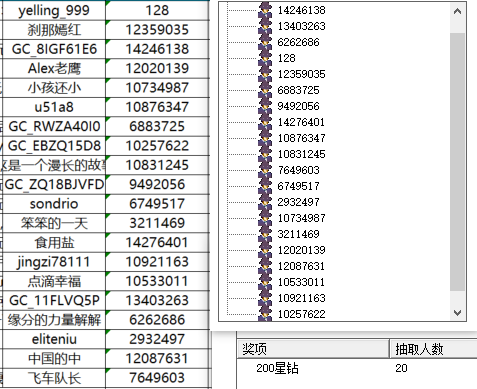Click spreadsheet cell yelling_999

tap(54, 10)
